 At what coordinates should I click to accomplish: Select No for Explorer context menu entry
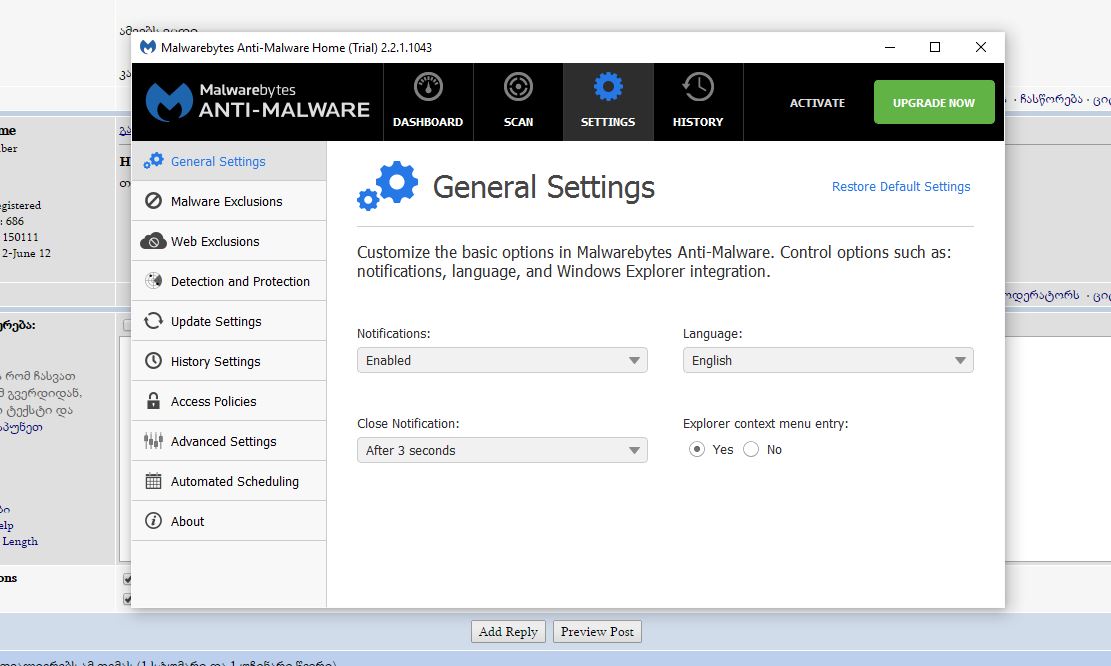(x=751, y=449)
